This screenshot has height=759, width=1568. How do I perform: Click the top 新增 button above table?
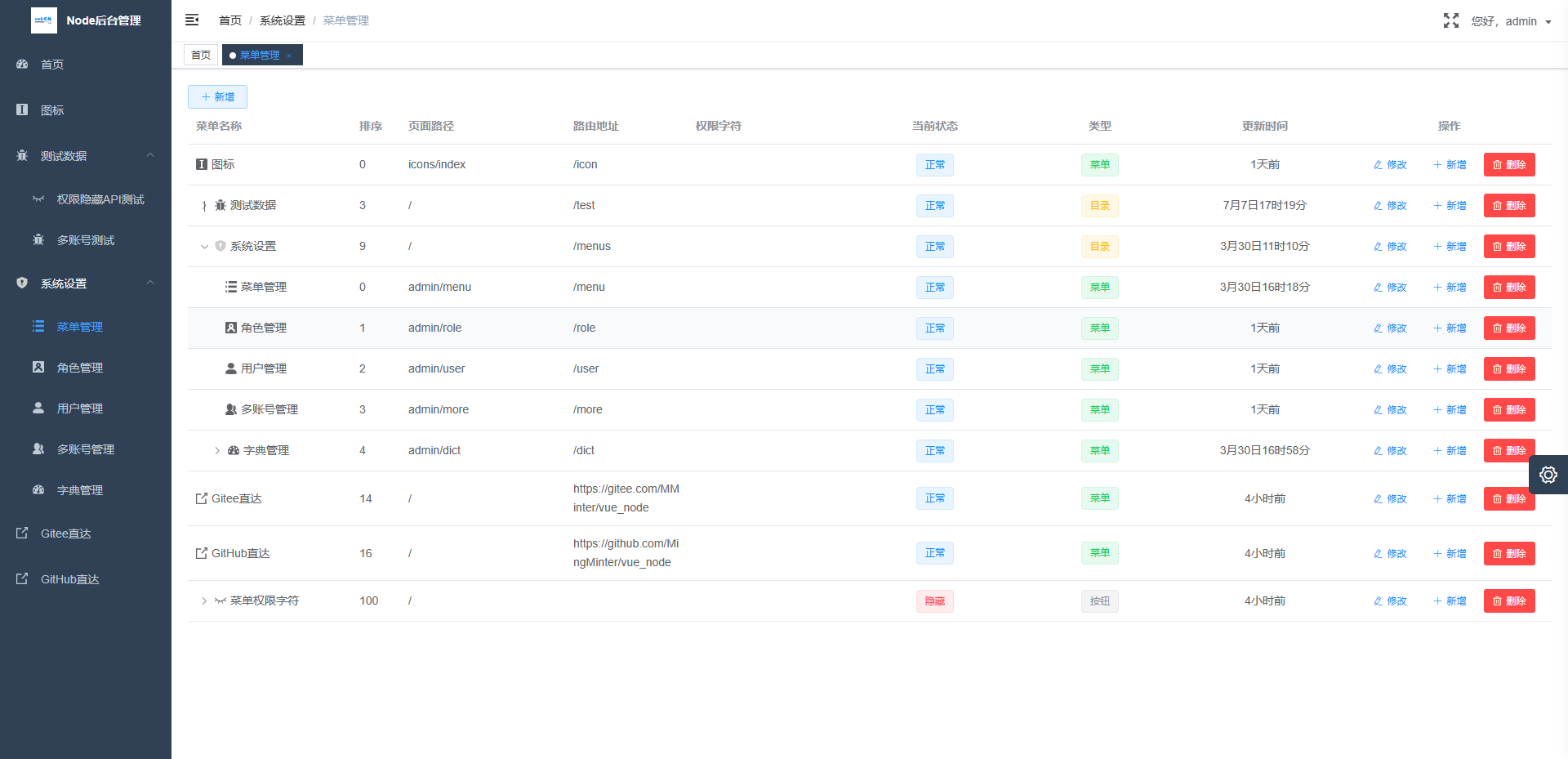point(217,96)
